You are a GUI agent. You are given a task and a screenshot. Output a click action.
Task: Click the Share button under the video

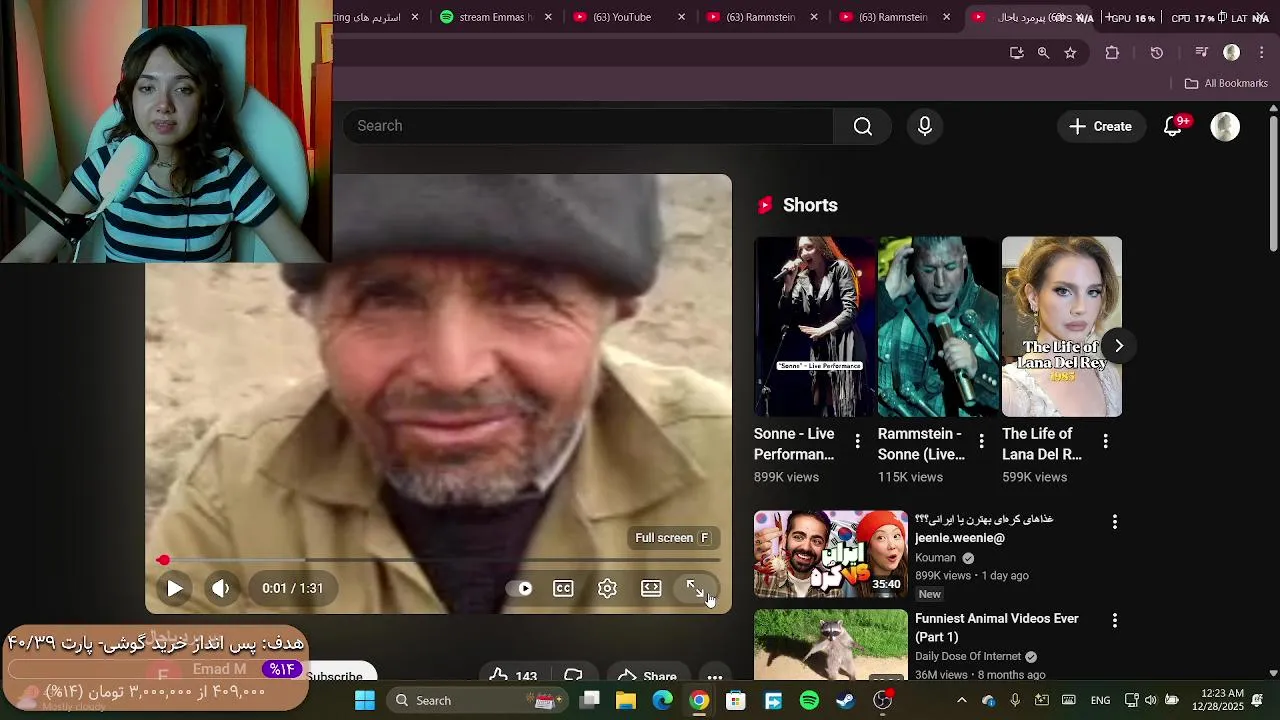point(647,676)
